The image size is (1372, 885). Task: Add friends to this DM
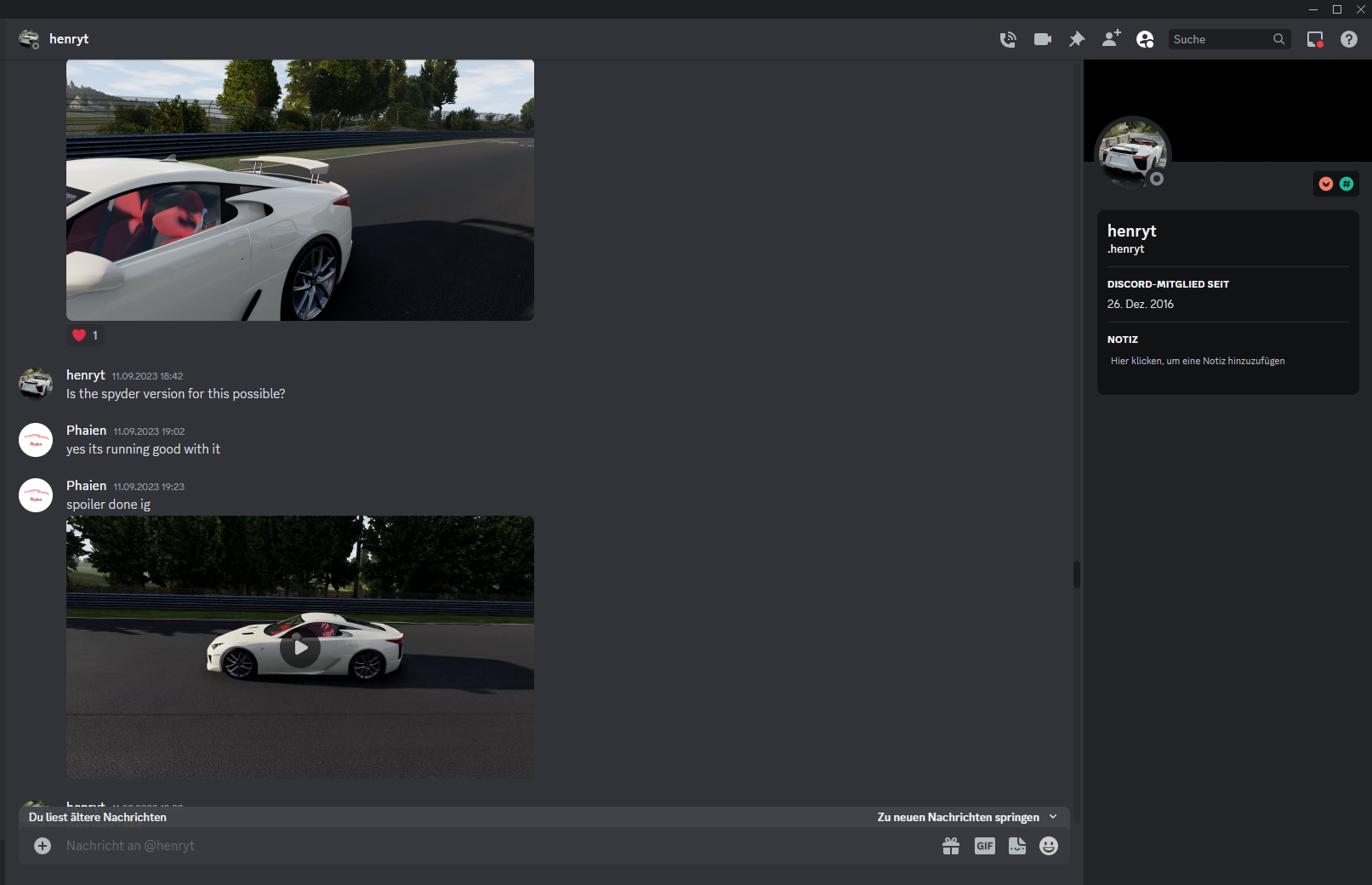[x=1111, y=38]
